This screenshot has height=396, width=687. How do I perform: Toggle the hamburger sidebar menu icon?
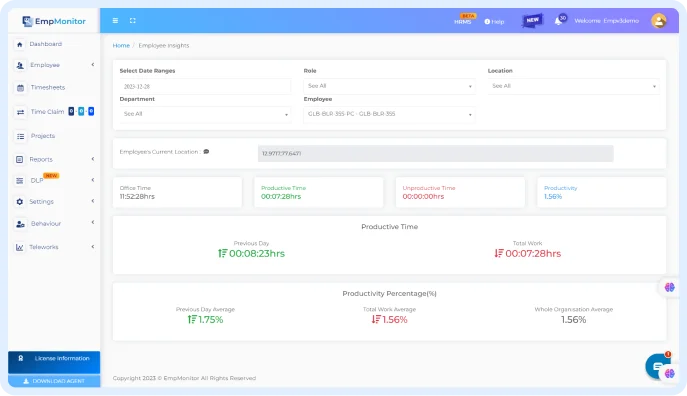coord(115,21)
